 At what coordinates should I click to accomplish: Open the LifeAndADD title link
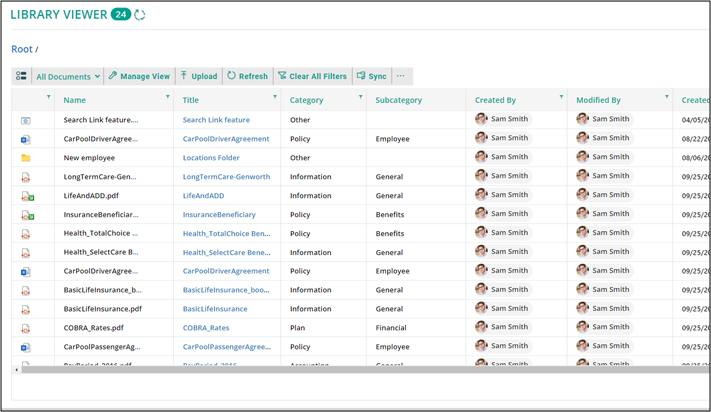point(203,196)
